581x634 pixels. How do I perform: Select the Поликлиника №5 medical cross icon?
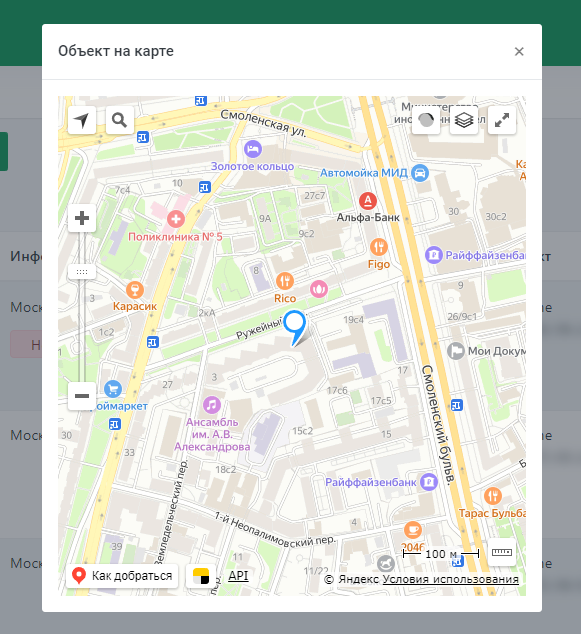[176, 220]
